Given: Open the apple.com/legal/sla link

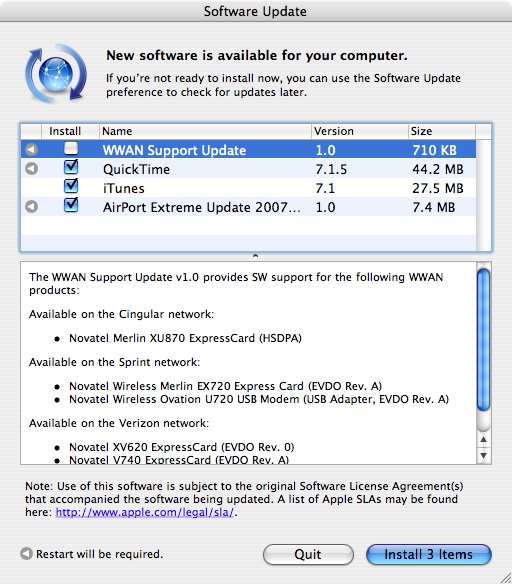Looking at the screenshot, I should (x=144, y=512).
